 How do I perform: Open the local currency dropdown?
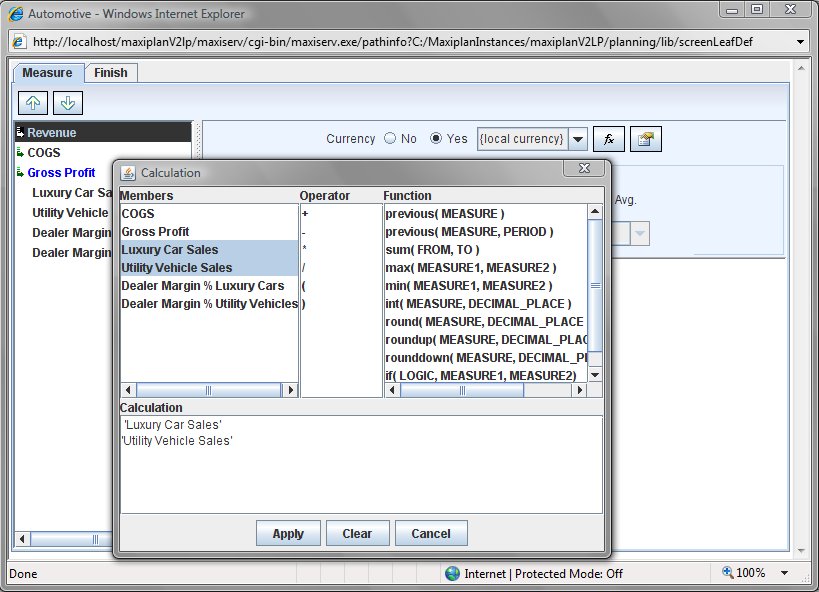point(577,139)
